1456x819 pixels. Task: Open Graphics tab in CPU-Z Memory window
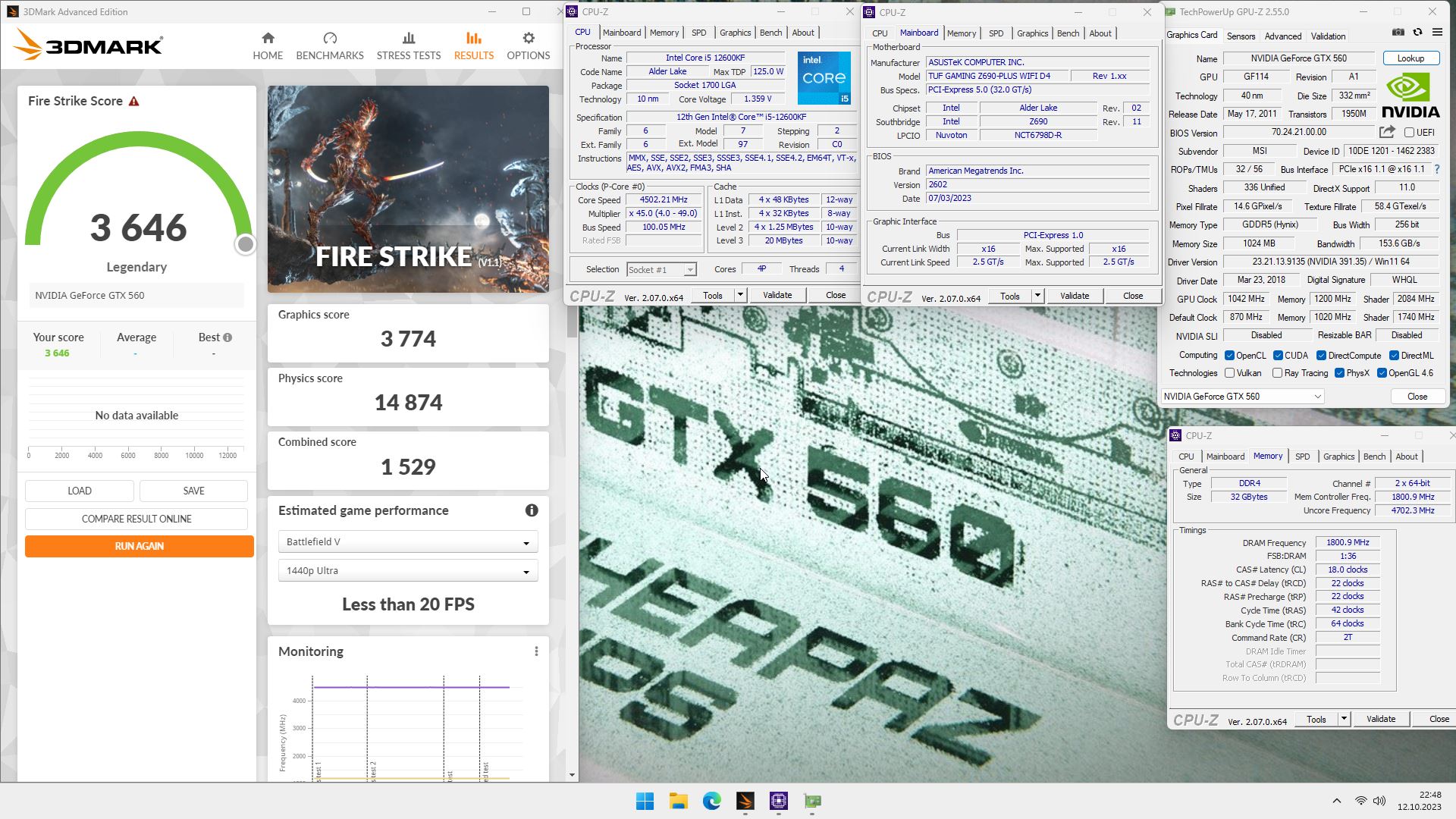[x=1338, y=457]
